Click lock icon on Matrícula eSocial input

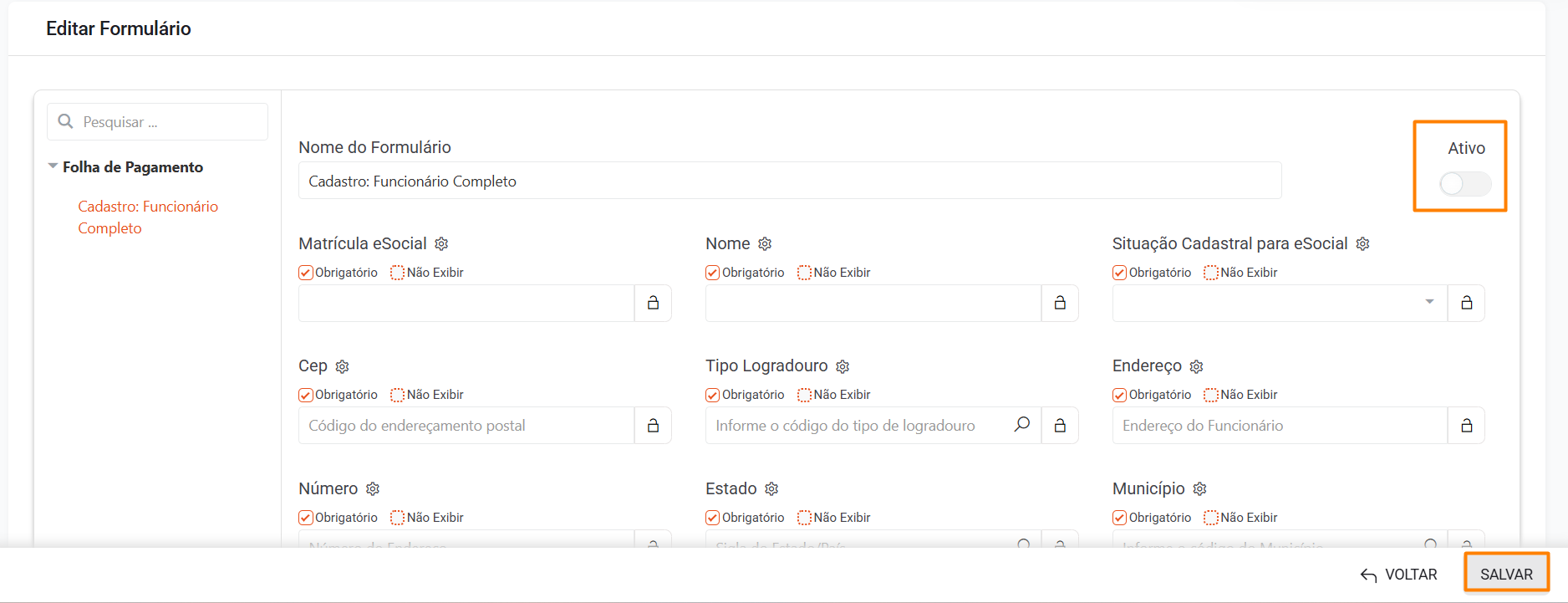(x=653, y=303)
